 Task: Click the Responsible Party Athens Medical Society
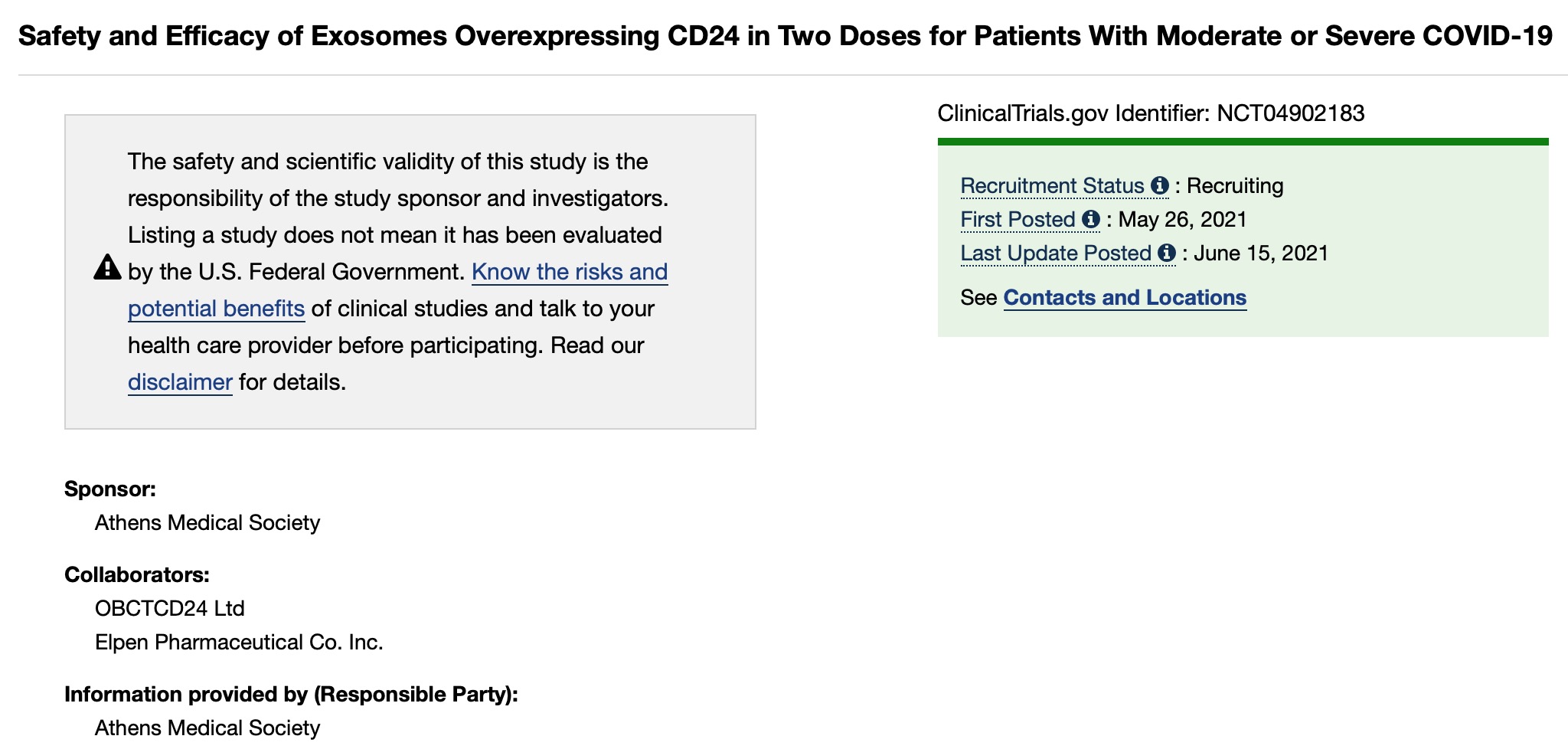tap(207, 728)
